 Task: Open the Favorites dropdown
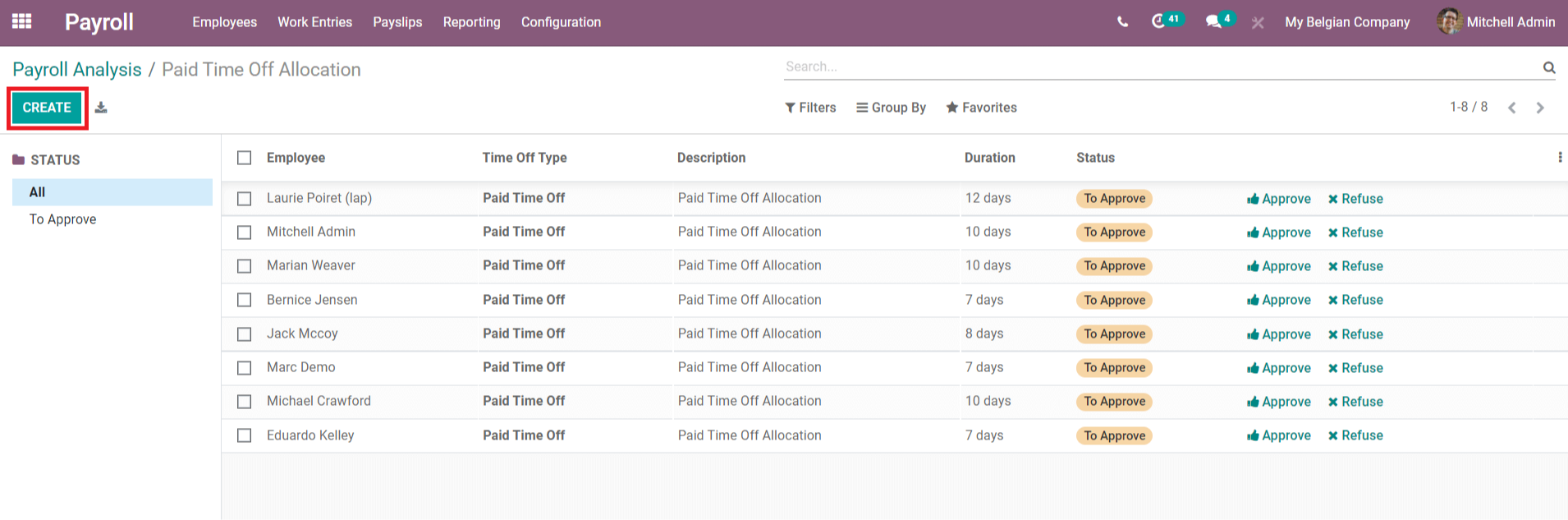981,108
